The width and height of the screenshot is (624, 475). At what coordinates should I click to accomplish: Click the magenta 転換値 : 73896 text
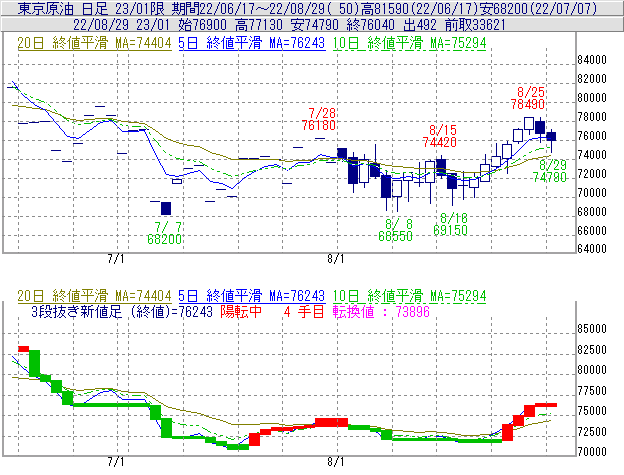[x=381, y=311]
